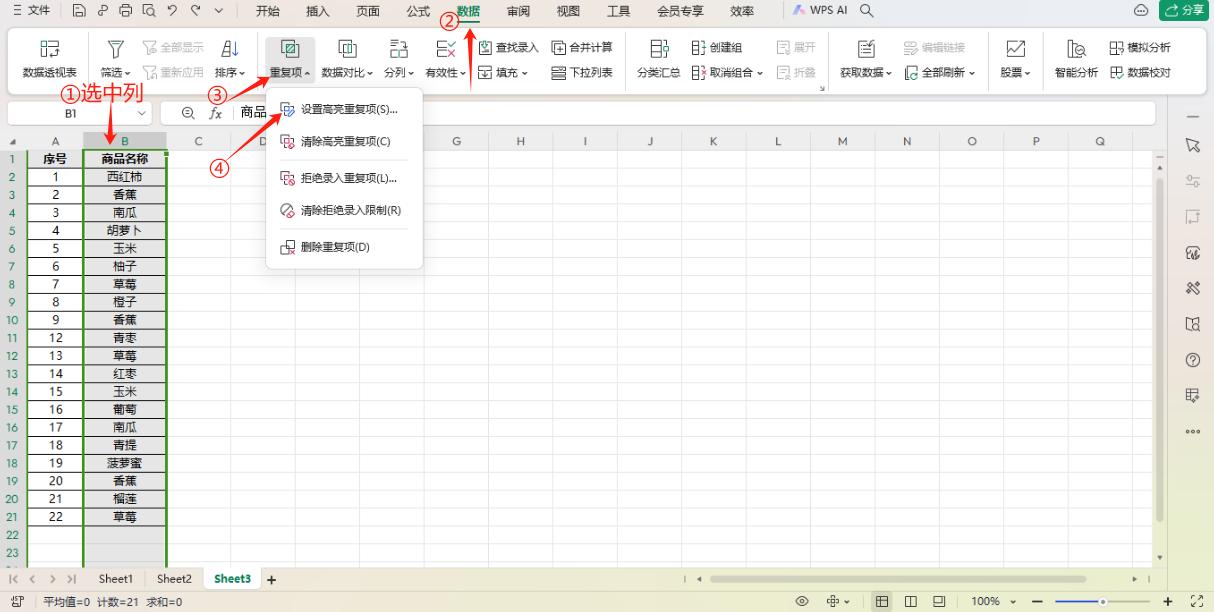Click the three-dots more icon in right sidebar
The image size is (1214, 612).
(x=1192, y=431)
